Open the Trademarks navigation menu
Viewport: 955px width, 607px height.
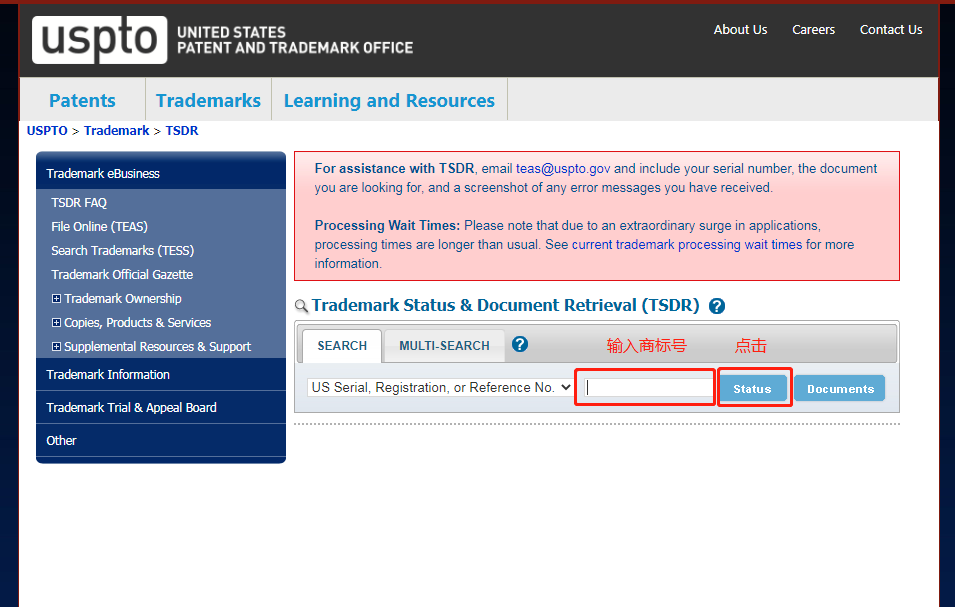[208, 100]
